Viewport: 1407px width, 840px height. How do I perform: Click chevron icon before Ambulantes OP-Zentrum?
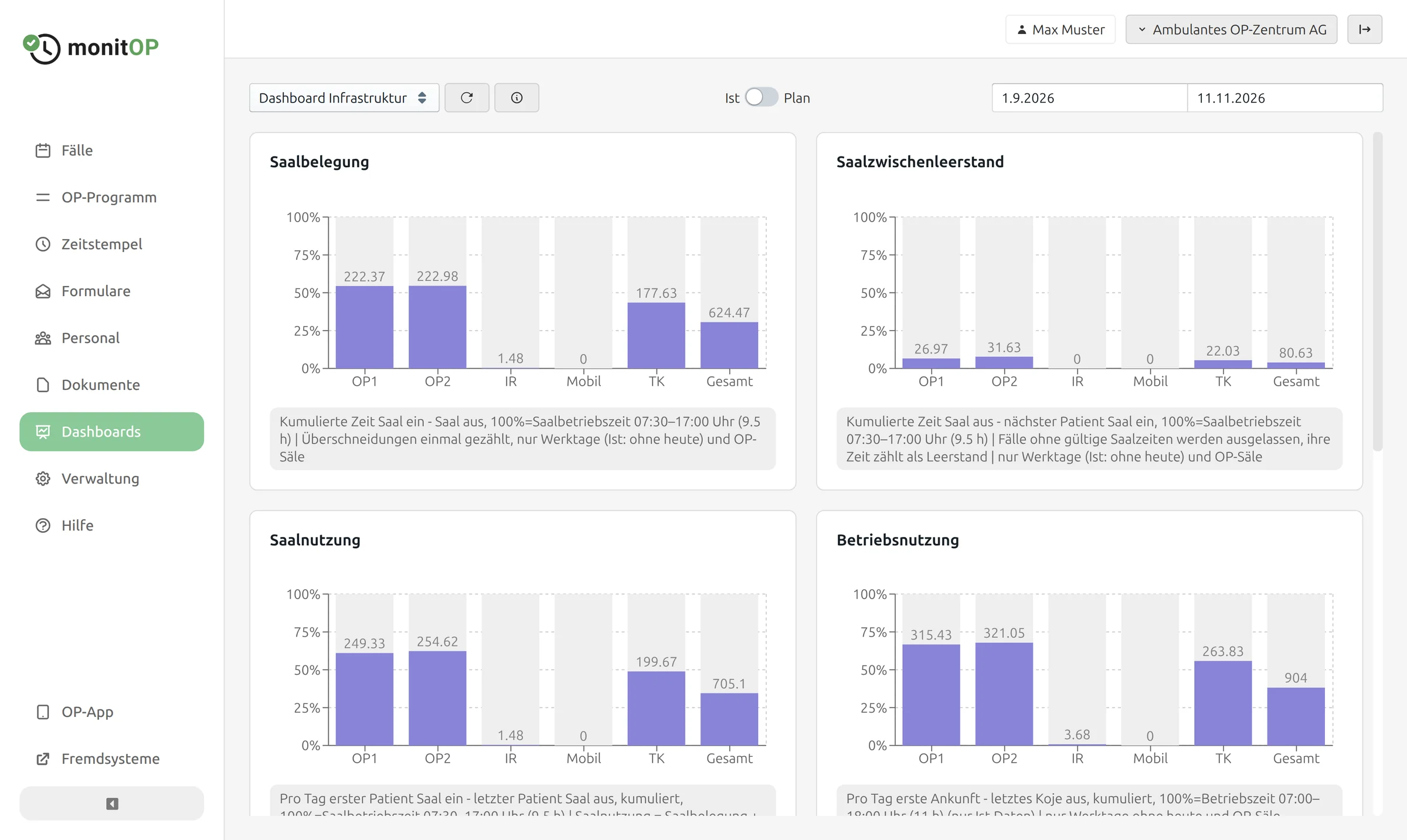(1142, 29)
